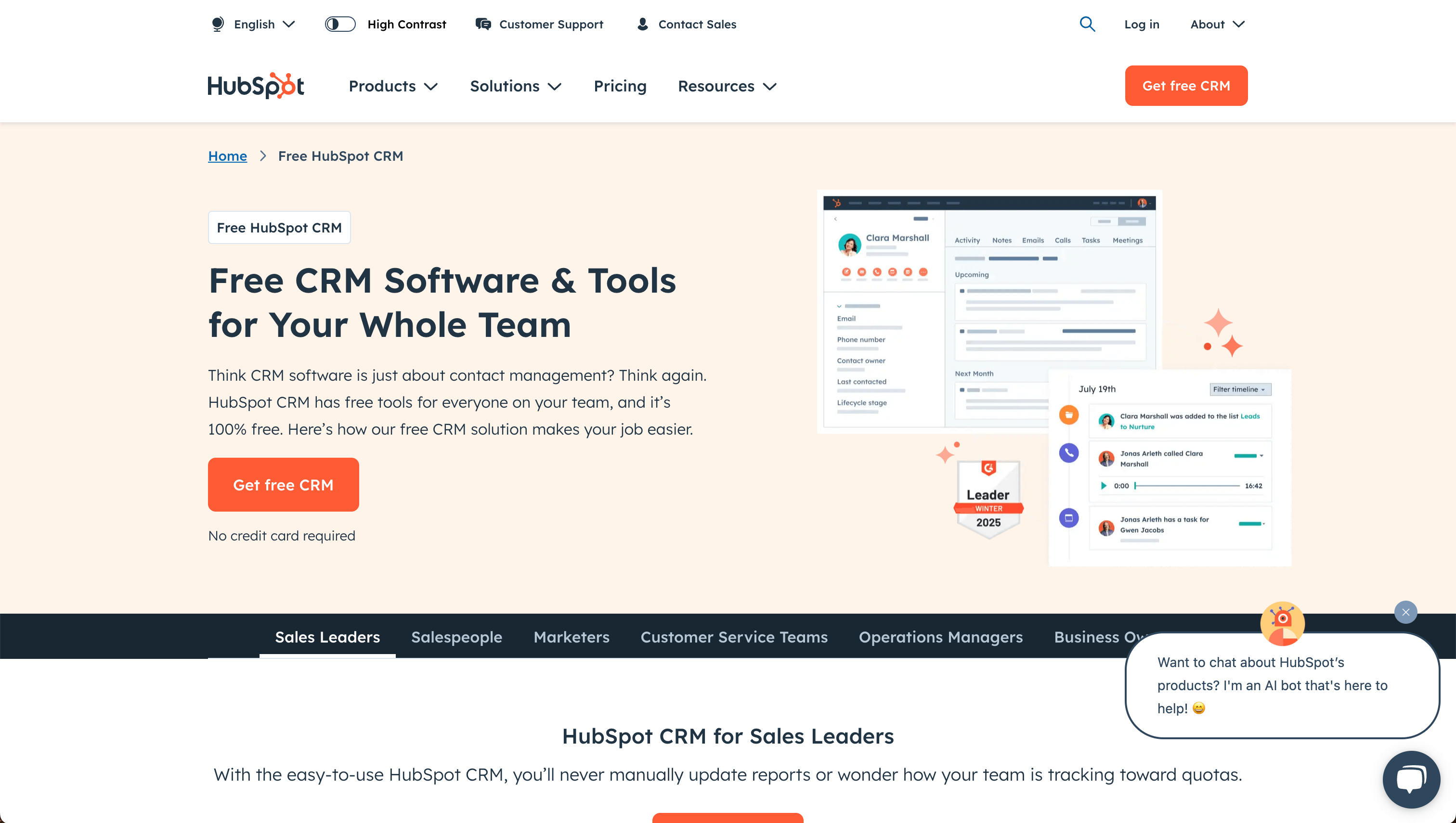Open the Customer Service Teams tab

(x=734, y=637)
